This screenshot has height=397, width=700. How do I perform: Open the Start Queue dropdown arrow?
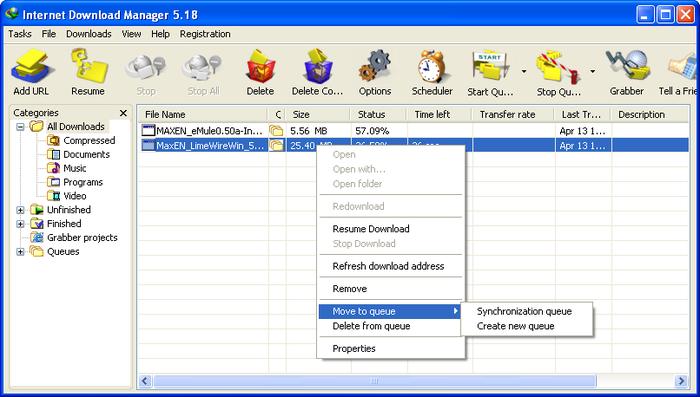(x=524, y=71)
